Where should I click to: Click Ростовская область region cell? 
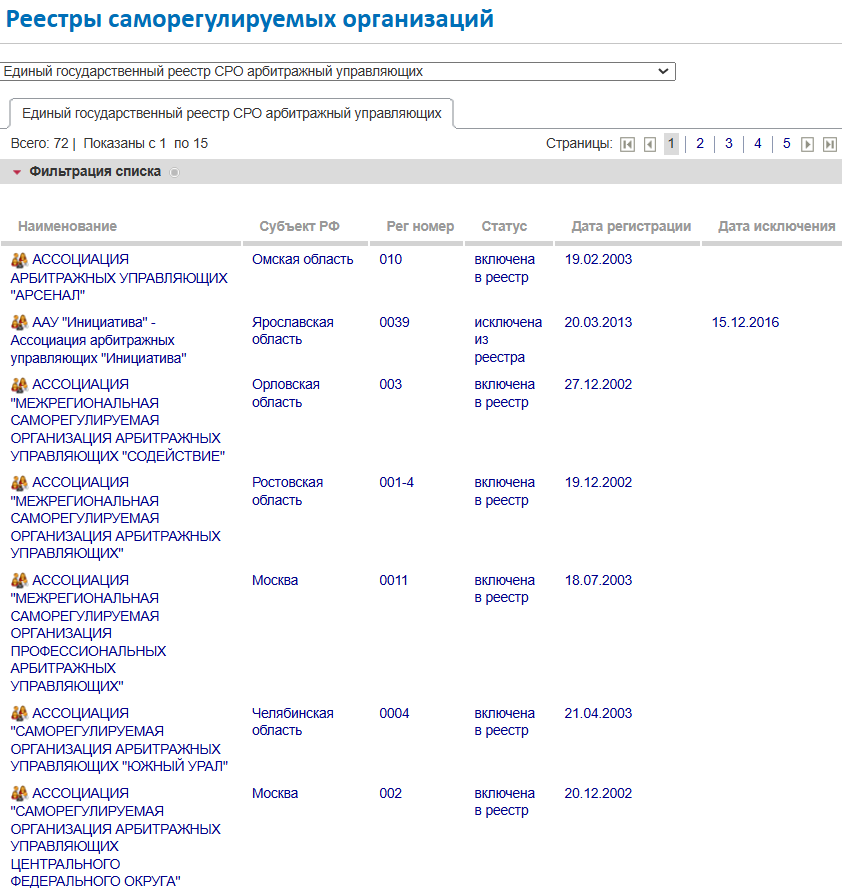tap(287, 491)
